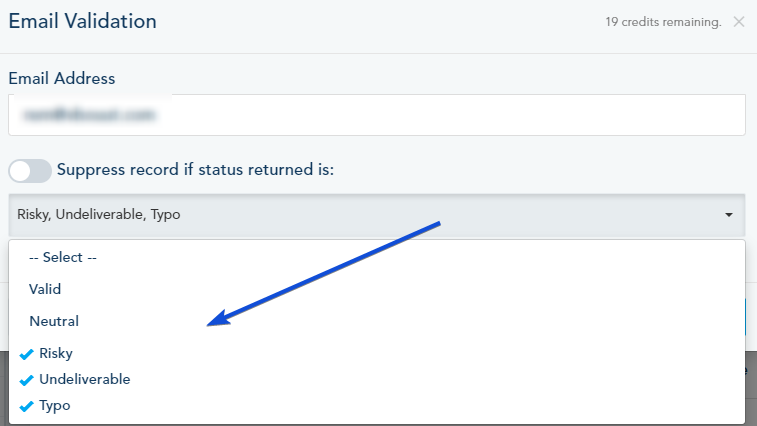Screen dimensions: 757x426
Task: Click the Email Address field label
Action: point(62,78)
